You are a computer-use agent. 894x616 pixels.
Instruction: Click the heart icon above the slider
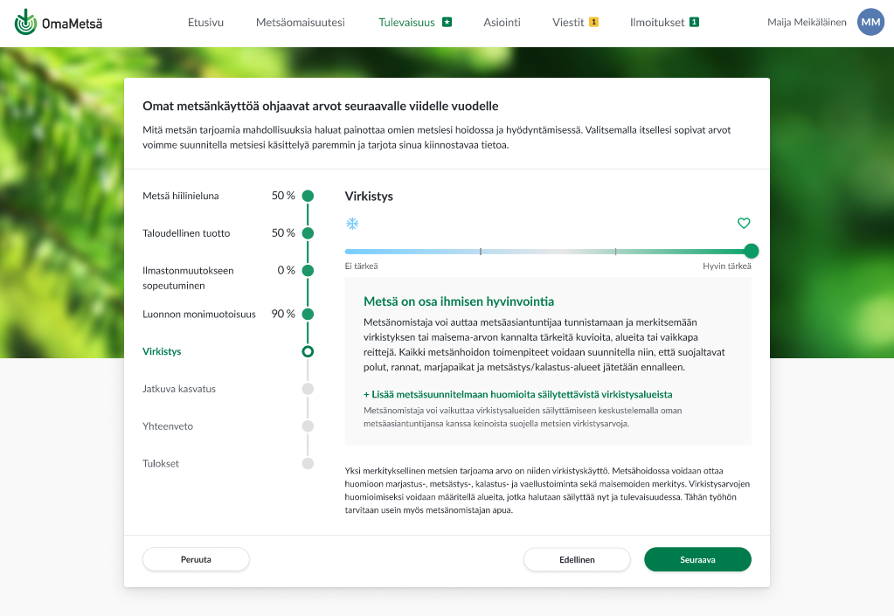coord(743,223)
